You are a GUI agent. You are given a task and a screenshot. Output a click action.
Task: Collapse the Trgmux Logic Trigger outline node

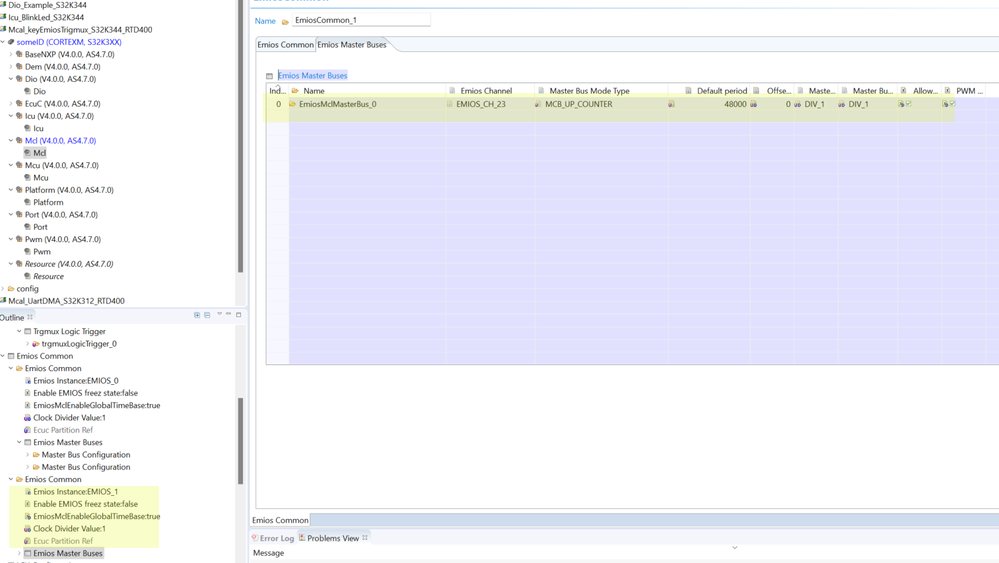(19, 331)
